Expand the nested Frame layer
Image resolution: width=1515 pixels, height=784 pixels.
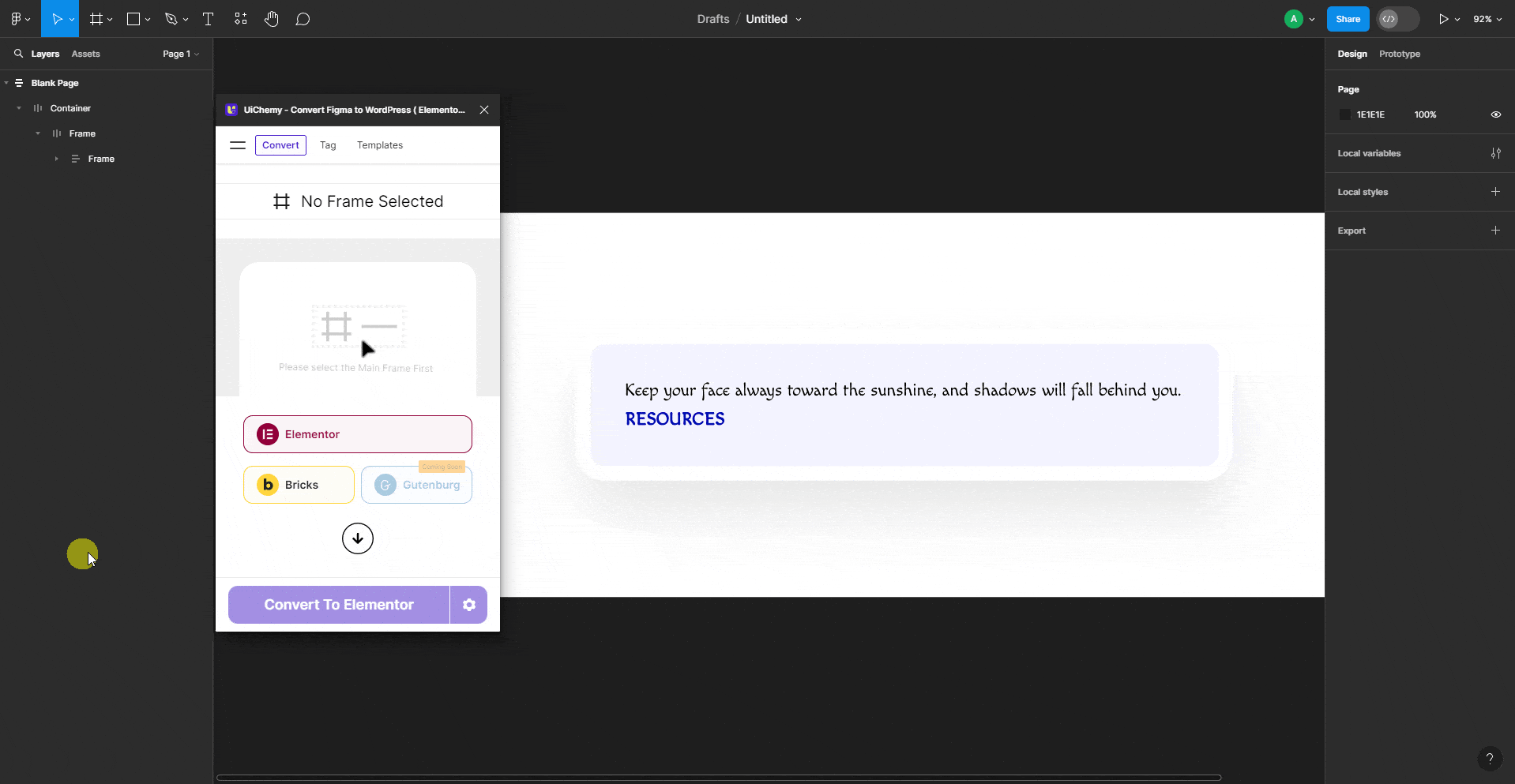(56, 159)
